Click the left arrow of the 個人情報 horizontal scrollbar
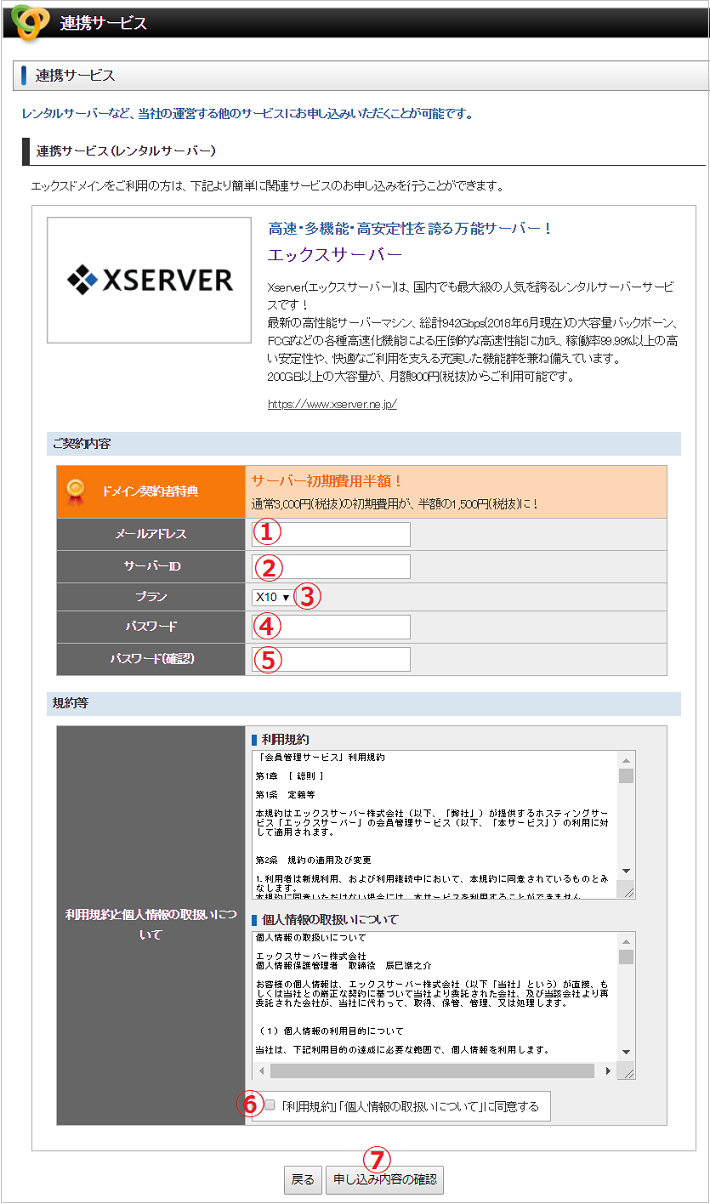 coord(260,1071)
